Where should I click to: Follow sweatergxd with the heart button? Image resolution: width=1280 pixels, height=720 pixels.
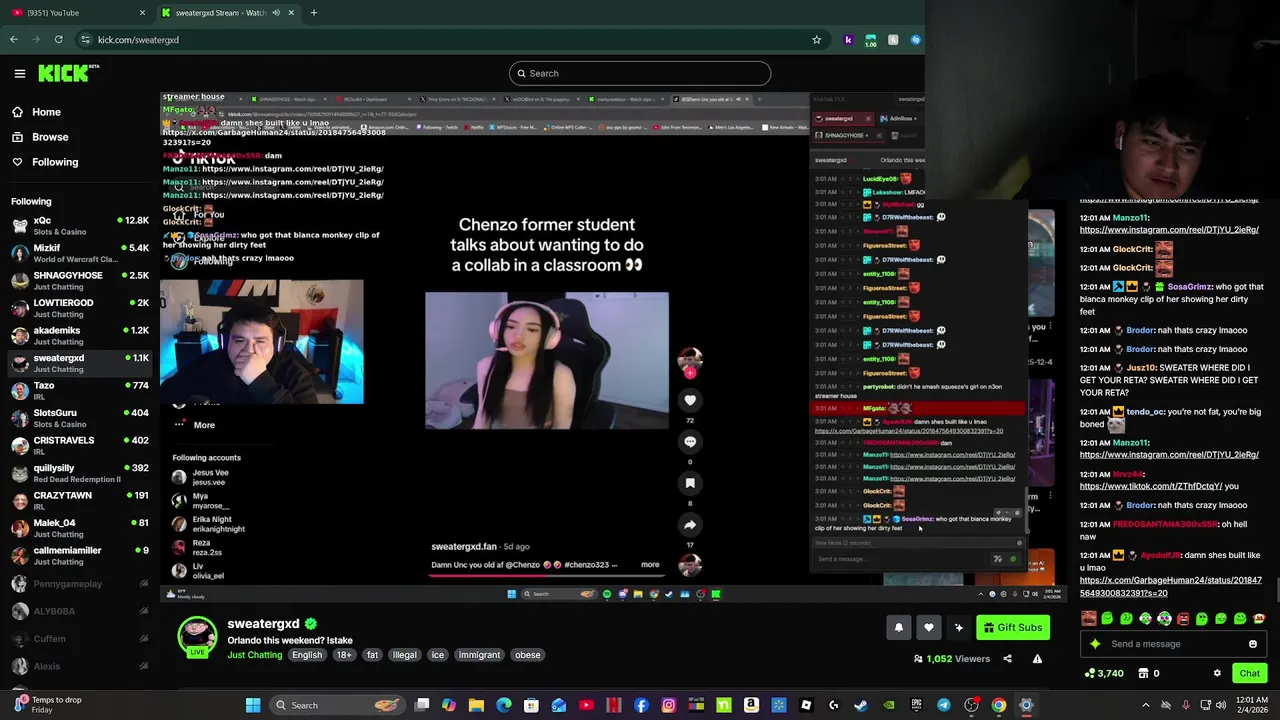[928, 627]
